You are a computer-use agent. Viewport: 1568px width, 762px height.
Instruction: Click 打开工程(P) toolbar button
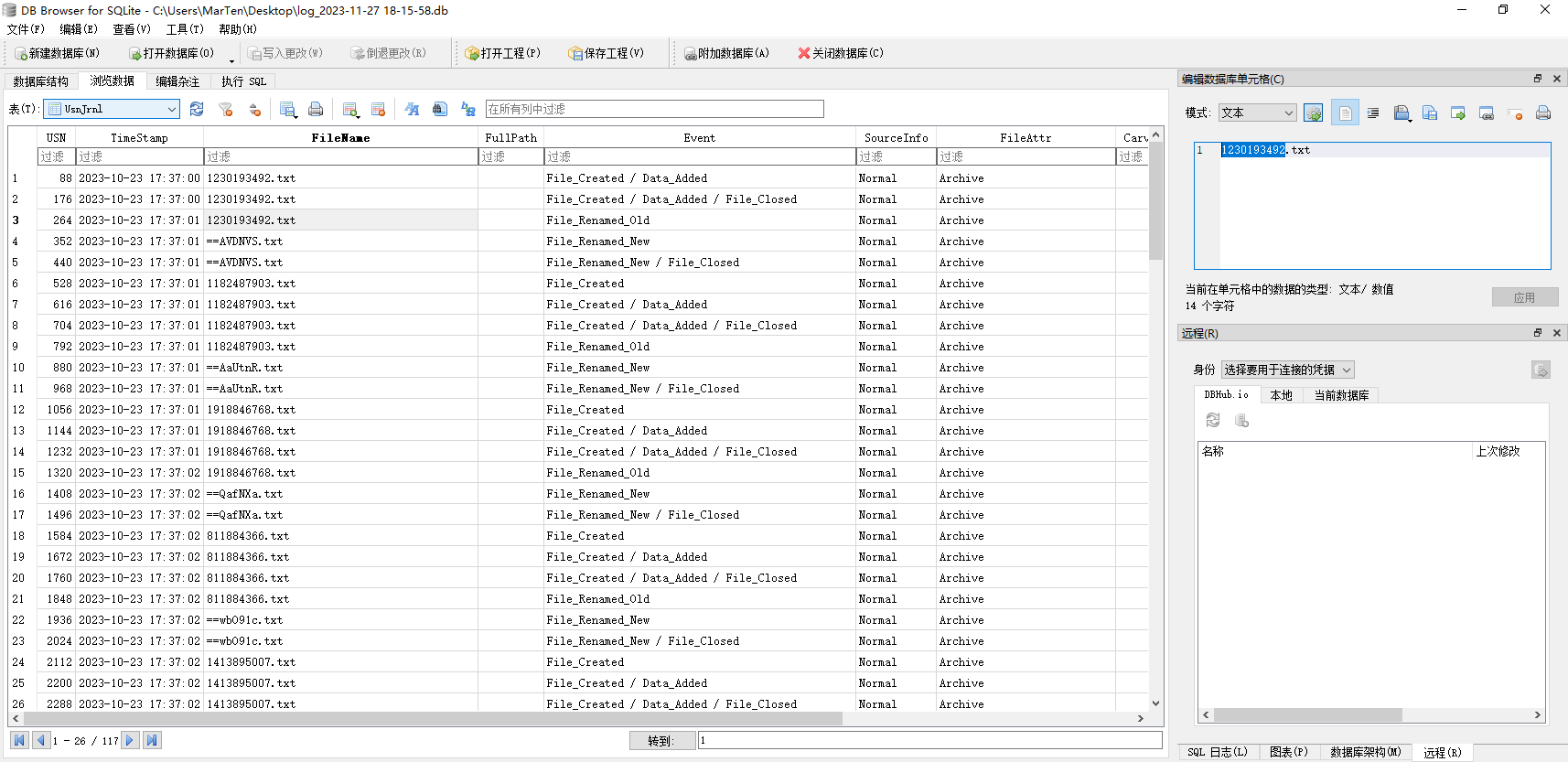click(503, 53)
